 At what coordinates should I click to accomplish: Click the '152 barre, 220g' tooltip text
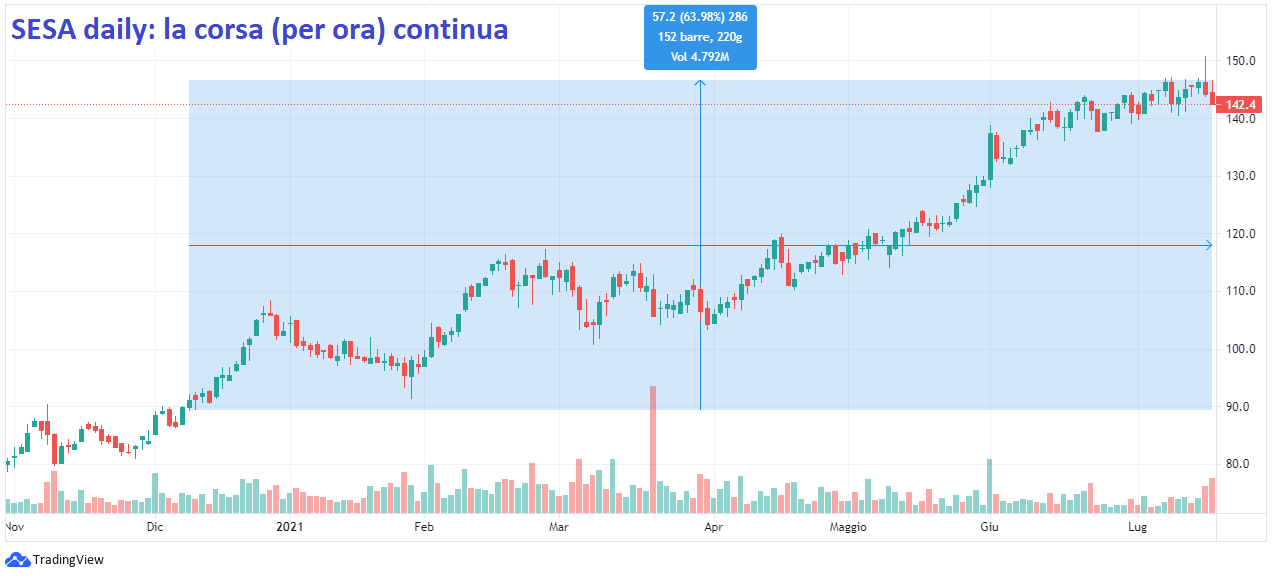(700, 37)
